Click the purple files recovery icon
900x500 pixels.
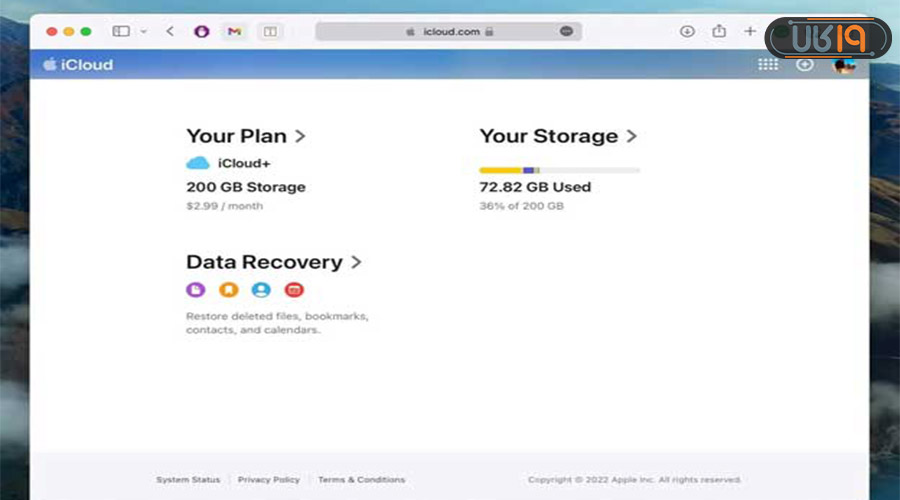tap(196, 290)
